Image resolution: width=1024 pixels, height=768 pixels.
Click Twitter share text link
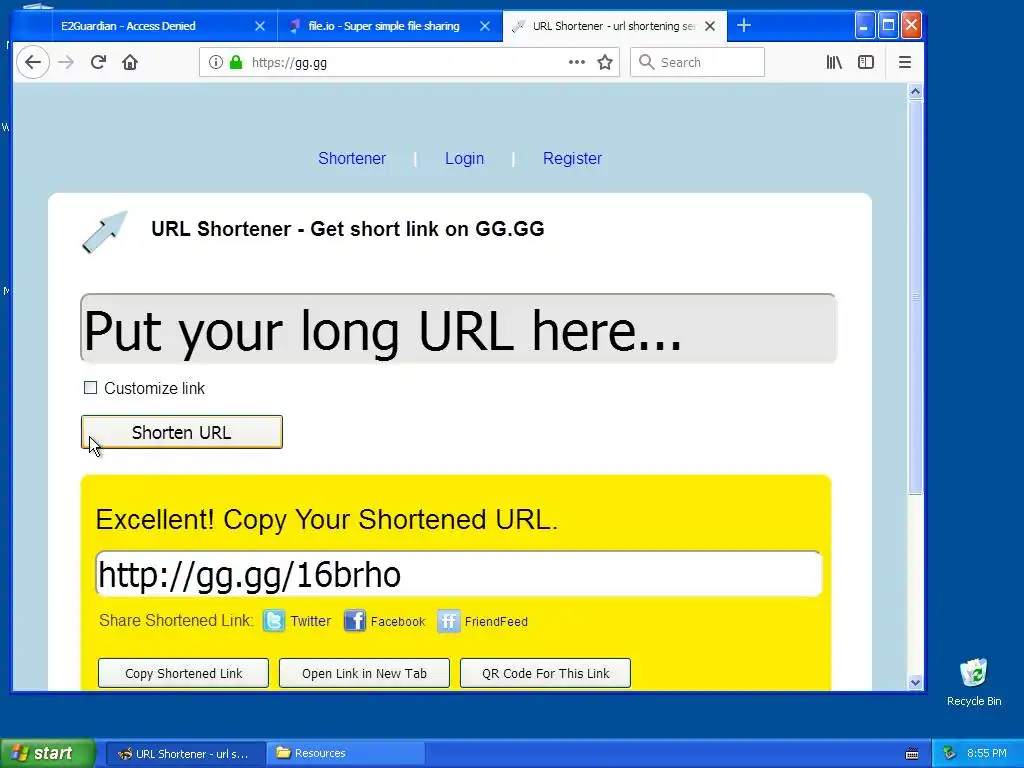coord(311,621)
